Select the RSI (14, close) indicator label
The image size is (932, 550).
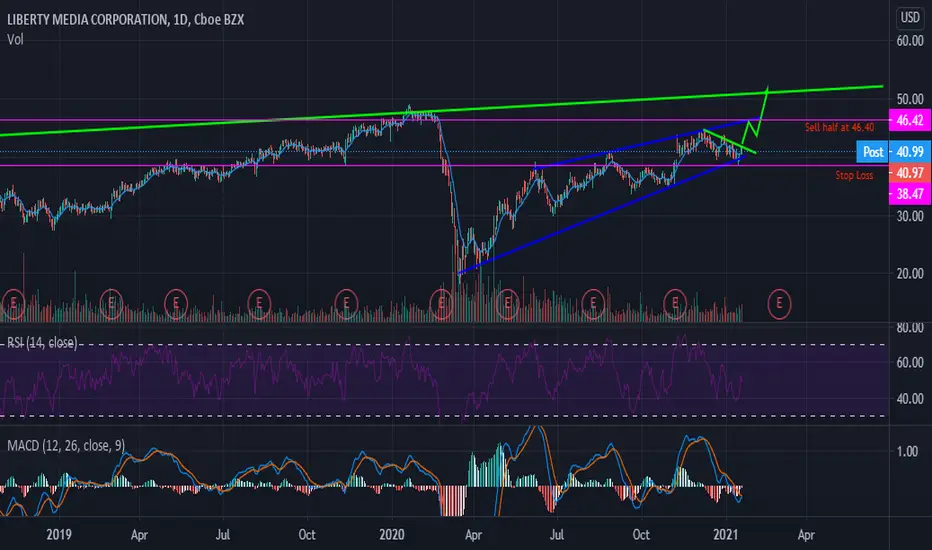pyautogui.click(x=42, y=342)
